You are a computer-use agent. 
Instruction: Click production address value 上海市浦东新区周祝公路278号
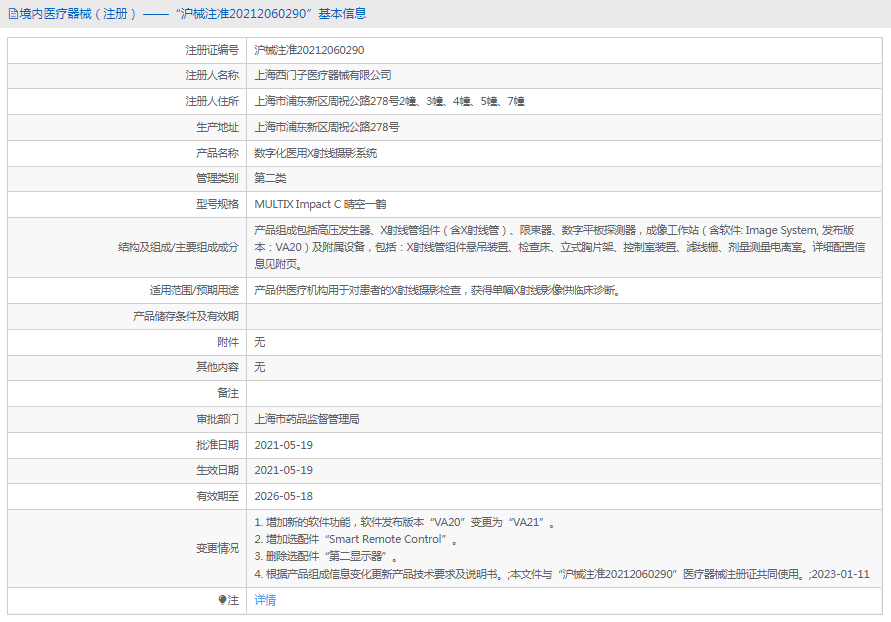[327, 127]
